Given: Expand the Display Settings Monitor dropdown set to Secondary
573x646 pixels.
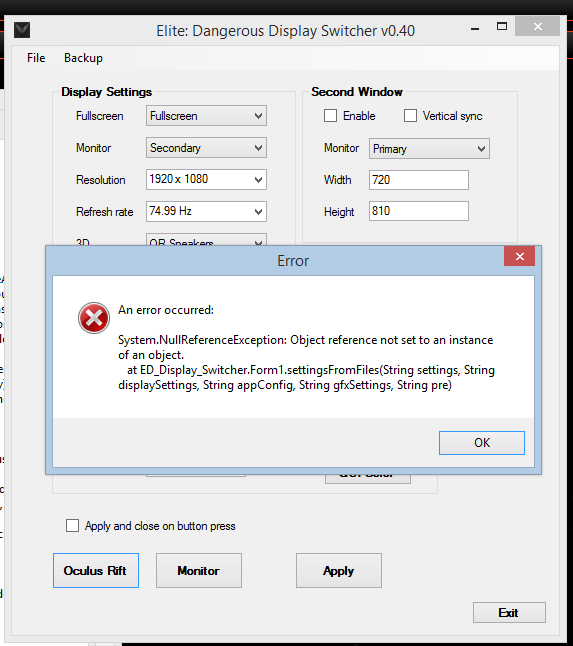Looking at the screenshot, I should coord(206,148).
